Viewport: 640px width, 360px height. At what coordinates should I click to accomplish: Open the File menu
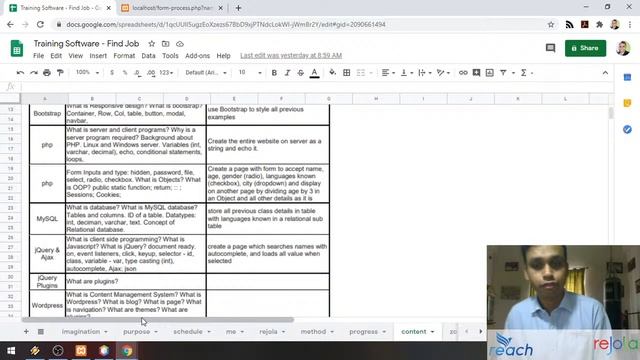pos(38,56)
